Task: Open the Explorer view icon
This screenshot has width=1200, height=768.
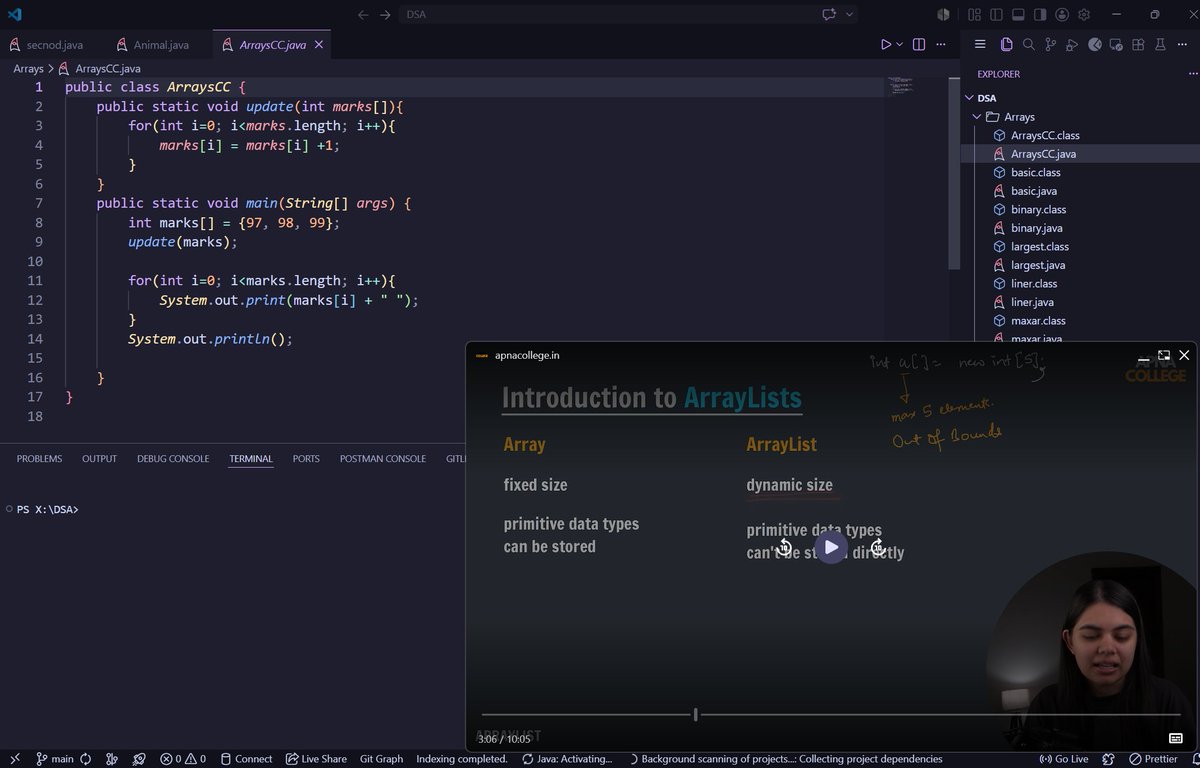Action: (1006, 44)
